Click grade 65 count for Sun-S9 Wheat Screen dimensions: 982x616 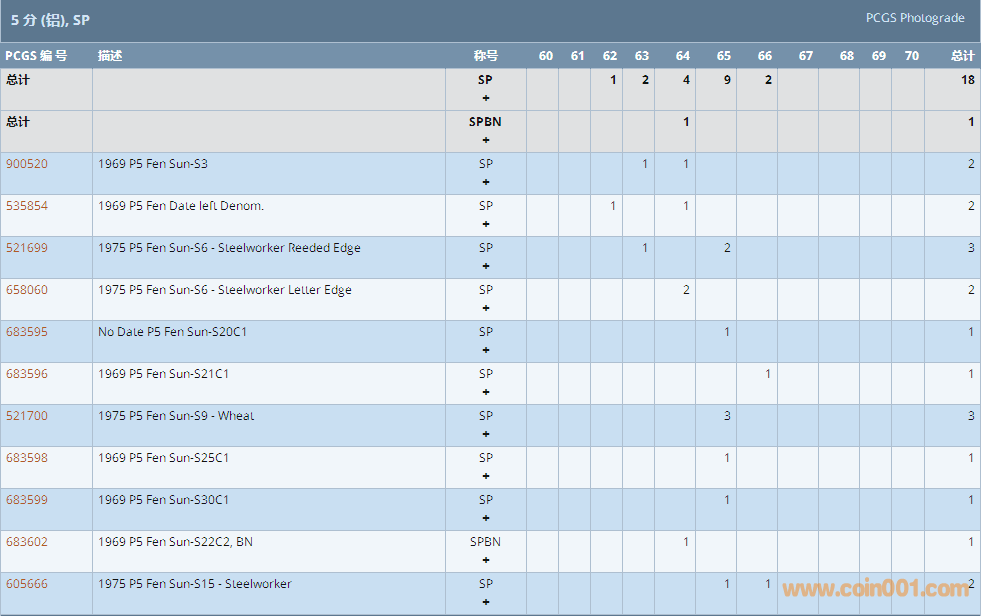[x=726, y=416]
